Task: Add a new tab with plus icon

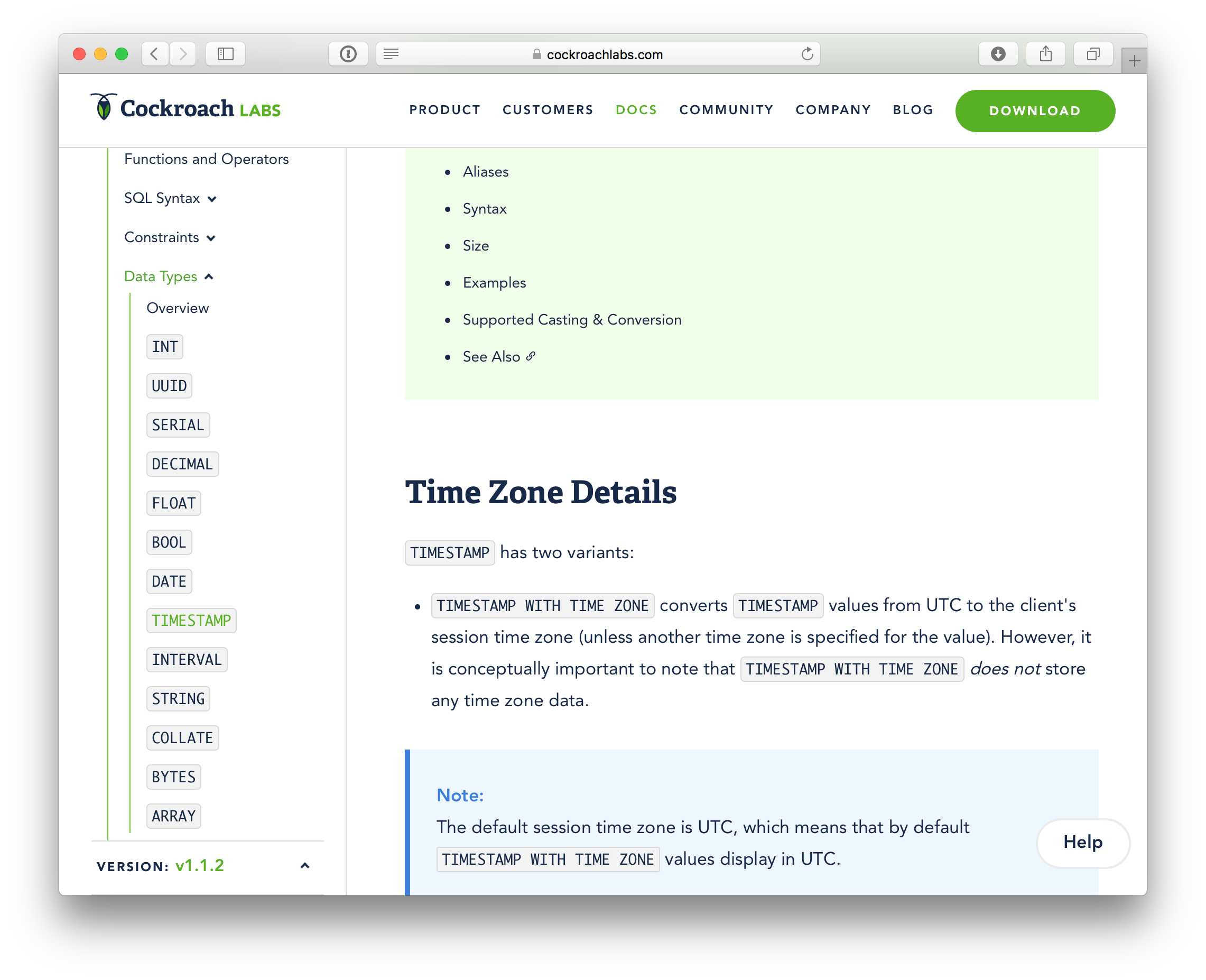Action: click(x=1134, y=61)
